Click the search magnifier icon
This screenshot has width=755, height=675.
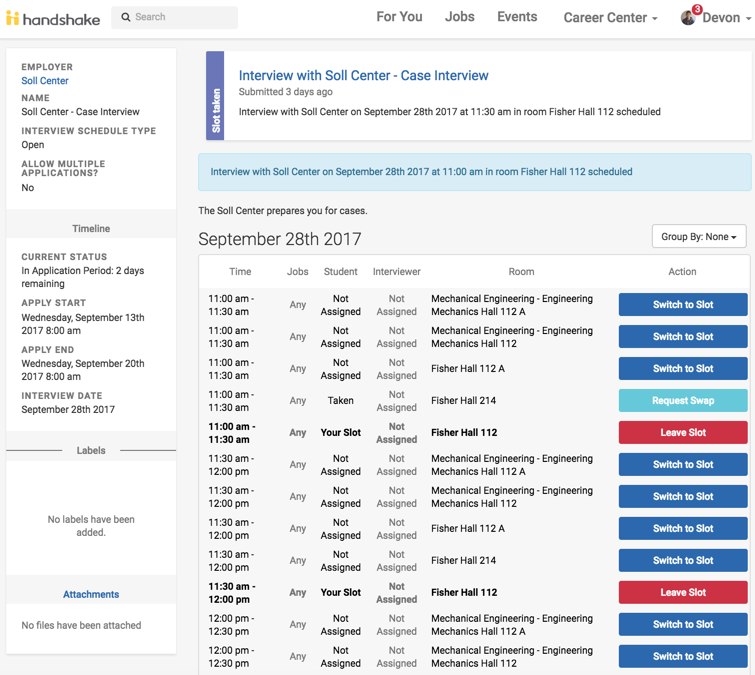[x=126, y=17]
